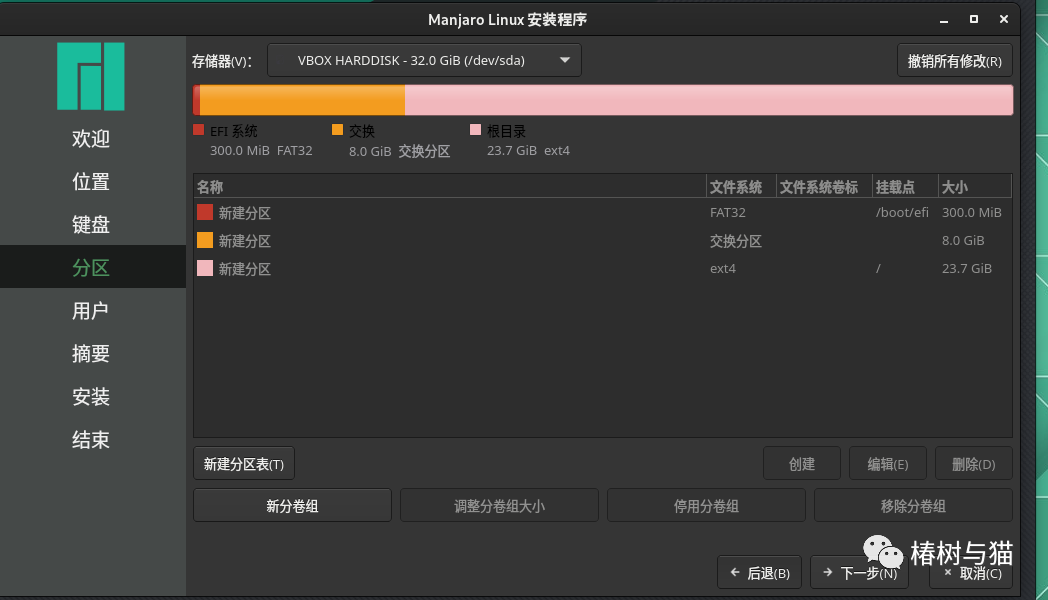Select the pink root segment in partition bar
1048x600 pixels.
pyautogui.click(x=708, y=100)
